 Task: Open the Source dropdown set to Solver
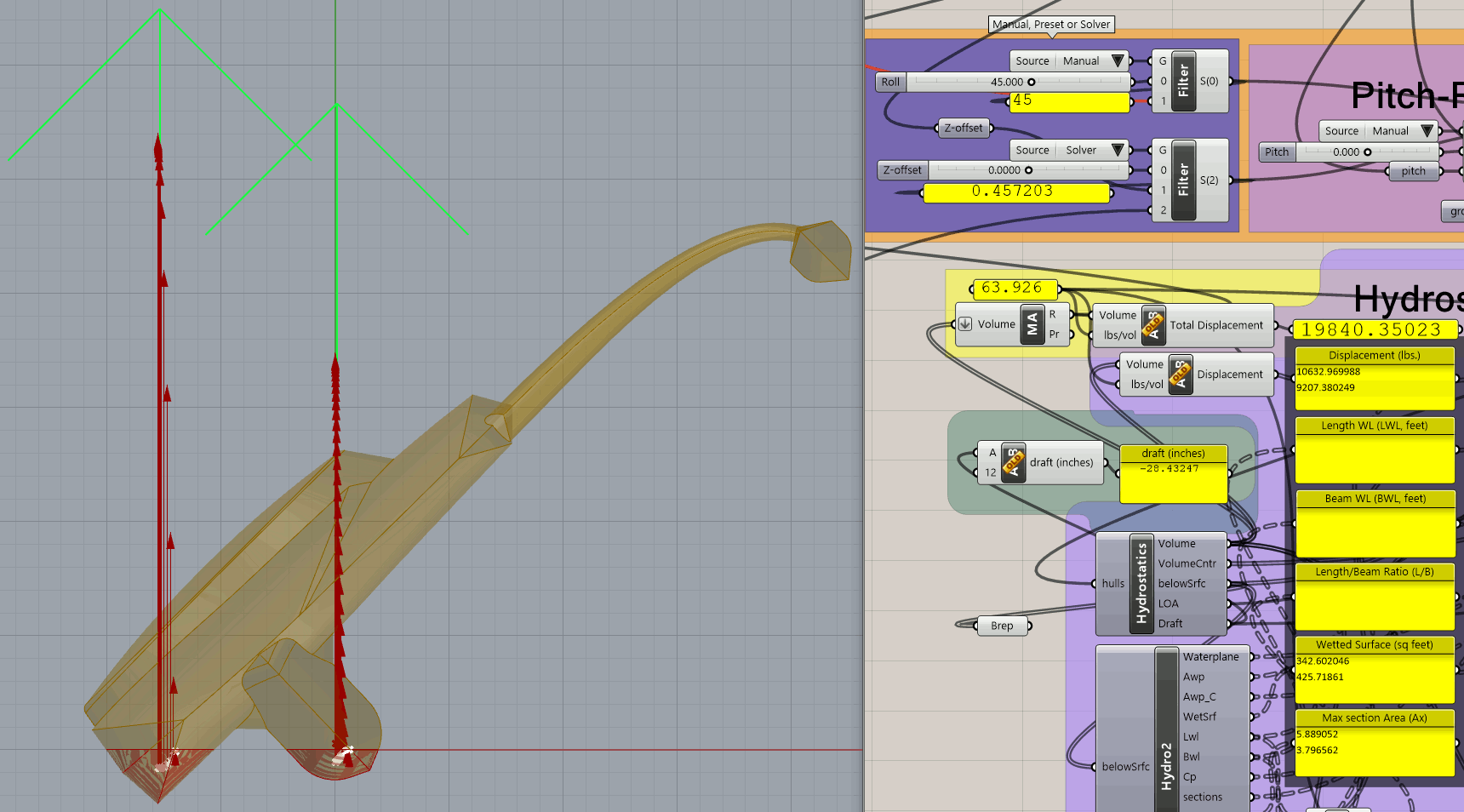click(1118, 151)
